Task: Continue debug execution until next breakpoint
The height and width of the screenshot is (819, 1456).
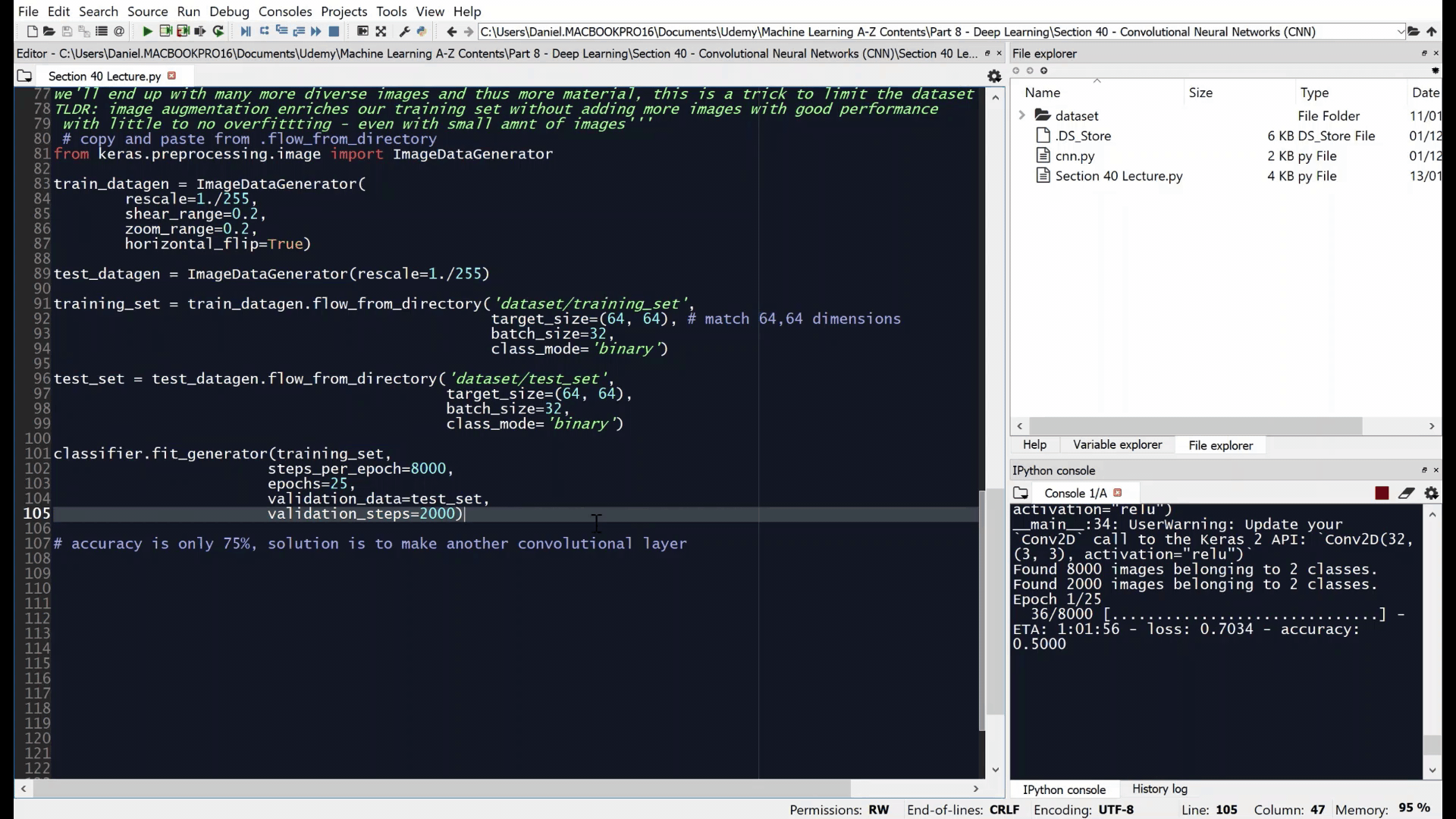Action: coord(316,32)
